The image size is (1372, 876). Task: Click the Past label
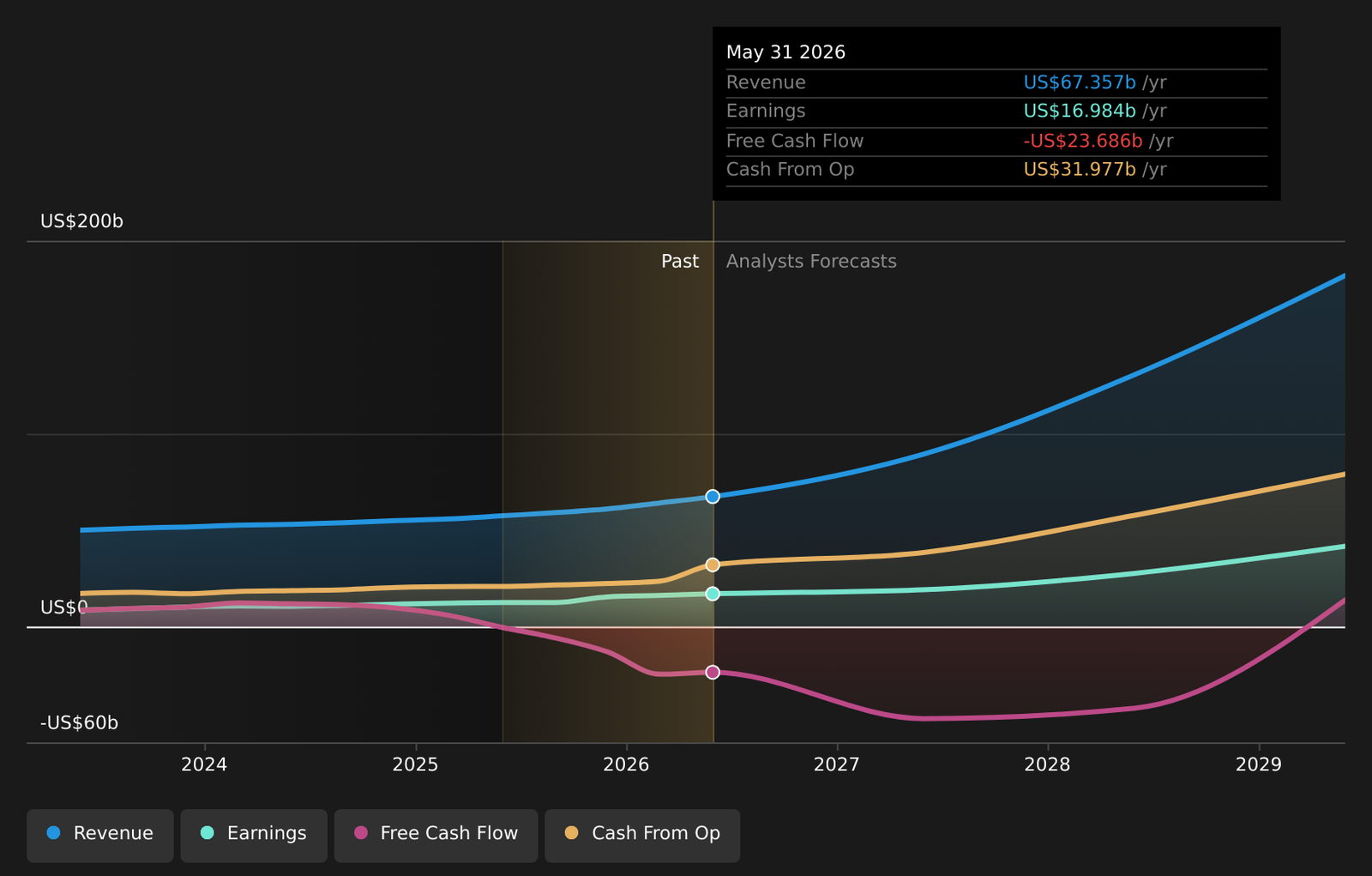point(680,262)
